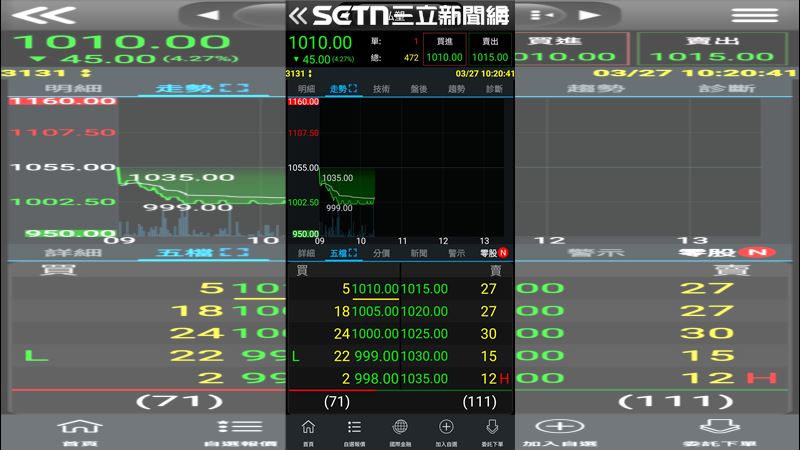Tap the ask total (111) in center phone
The width and height of the screenshot is (800, 450).
pos(480,402)
